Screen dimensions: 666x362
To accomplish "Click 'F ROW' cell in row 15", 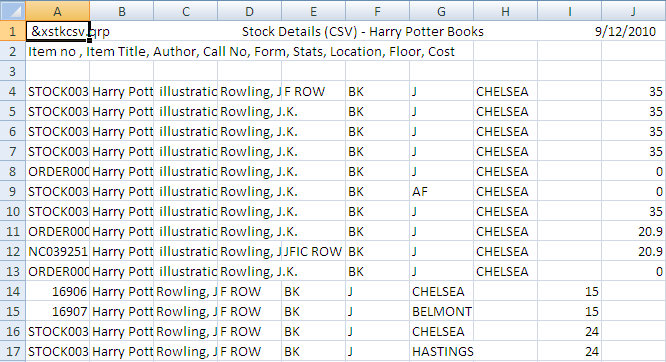I will point(249,311).
